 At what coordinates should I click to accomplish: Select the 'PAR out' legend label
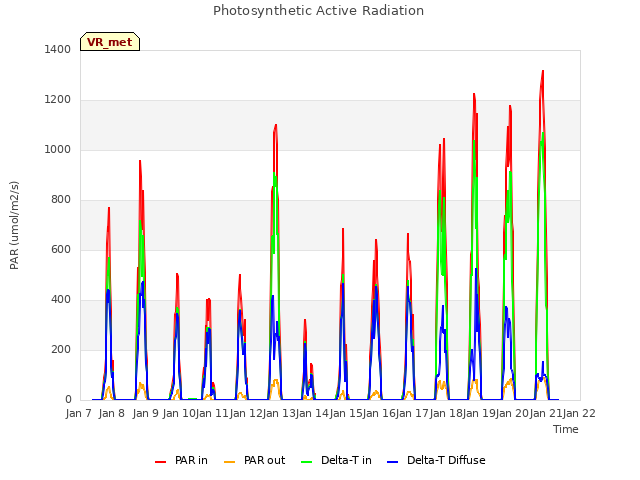coord(264,460)
